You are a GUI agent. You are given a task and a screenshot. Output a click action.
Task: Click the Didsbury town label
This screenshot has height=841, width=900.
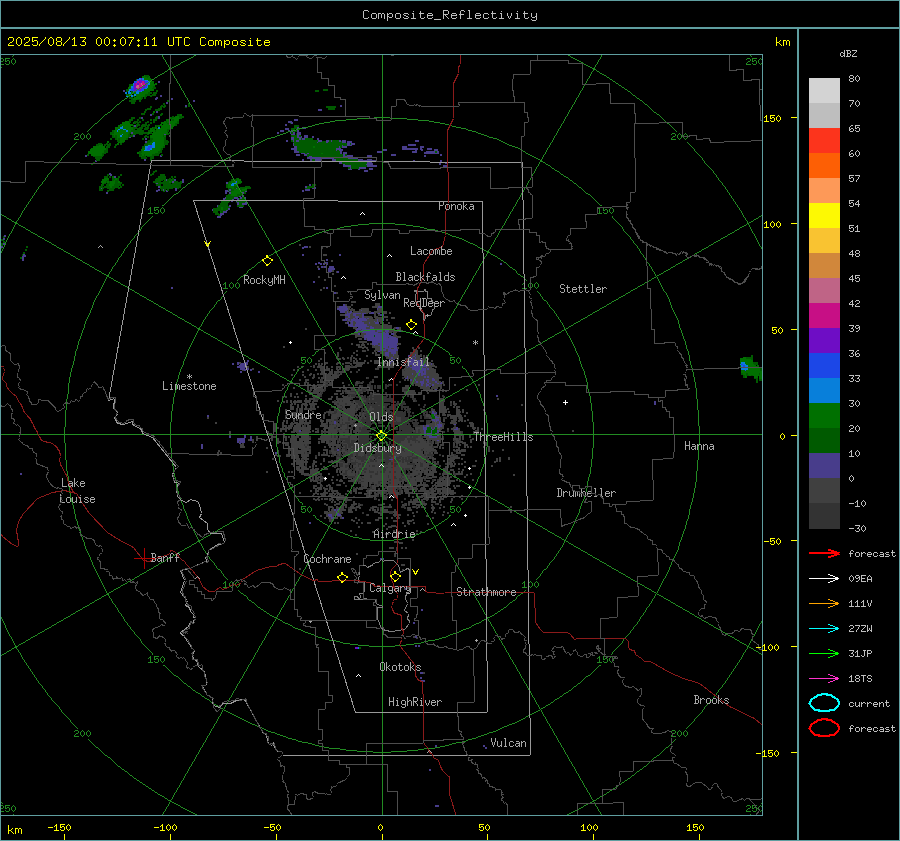point(377,448)
